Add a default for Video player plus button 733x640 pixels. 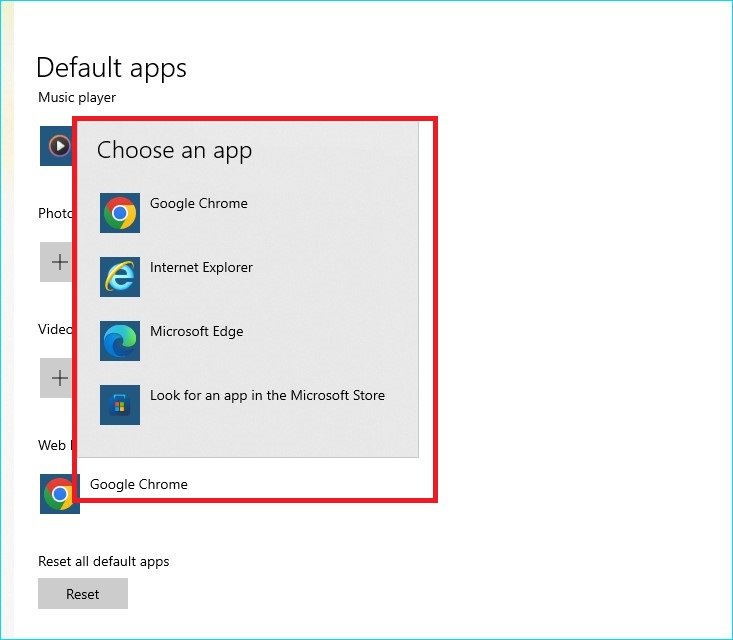(57, 378)
